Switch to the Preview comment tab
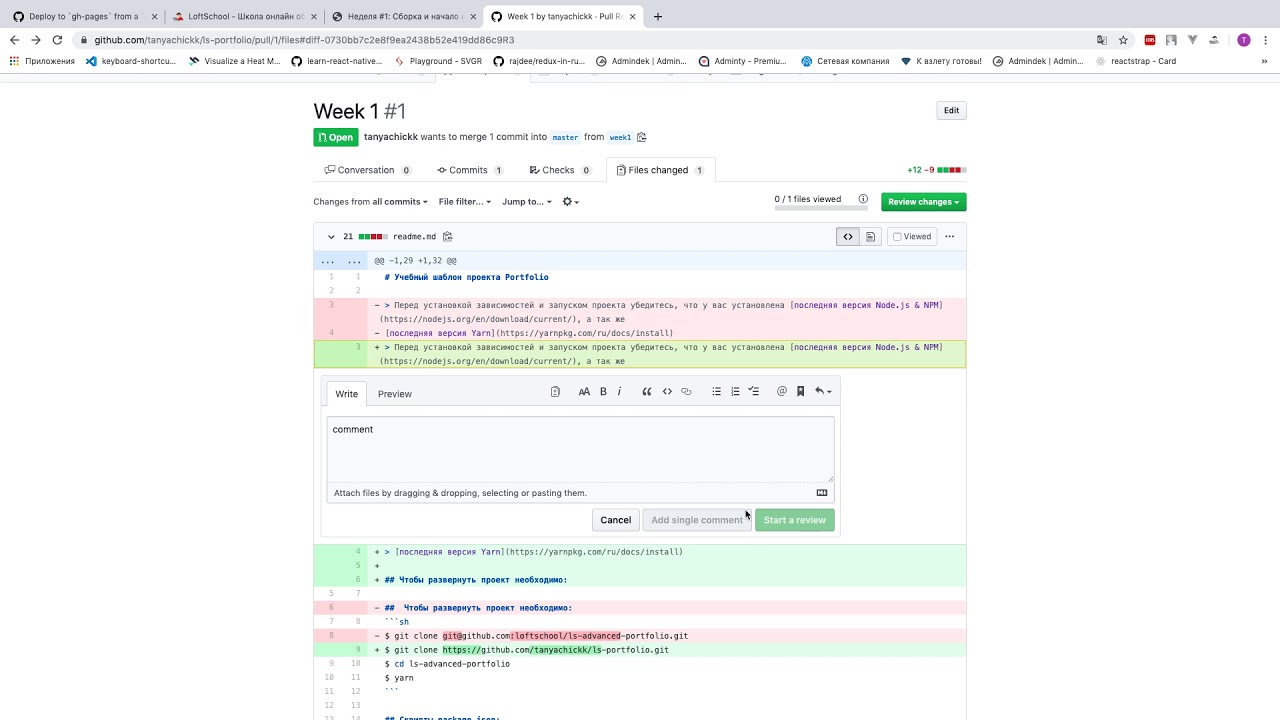Viewport: 1280px width, 720px height. pyautogui.click(x=394, y=394)
